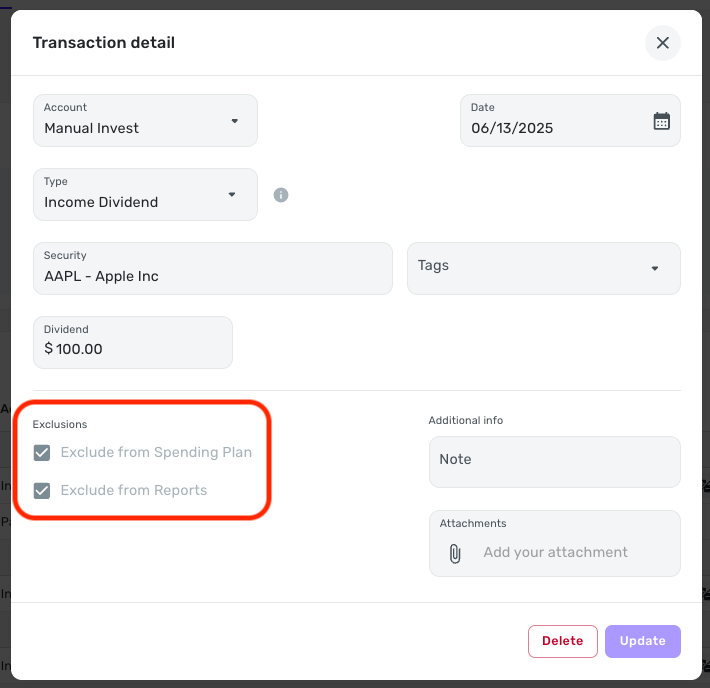Click the Add your attachment text
710x688 pixels.
pyautogui.click(x=555, y=552)
